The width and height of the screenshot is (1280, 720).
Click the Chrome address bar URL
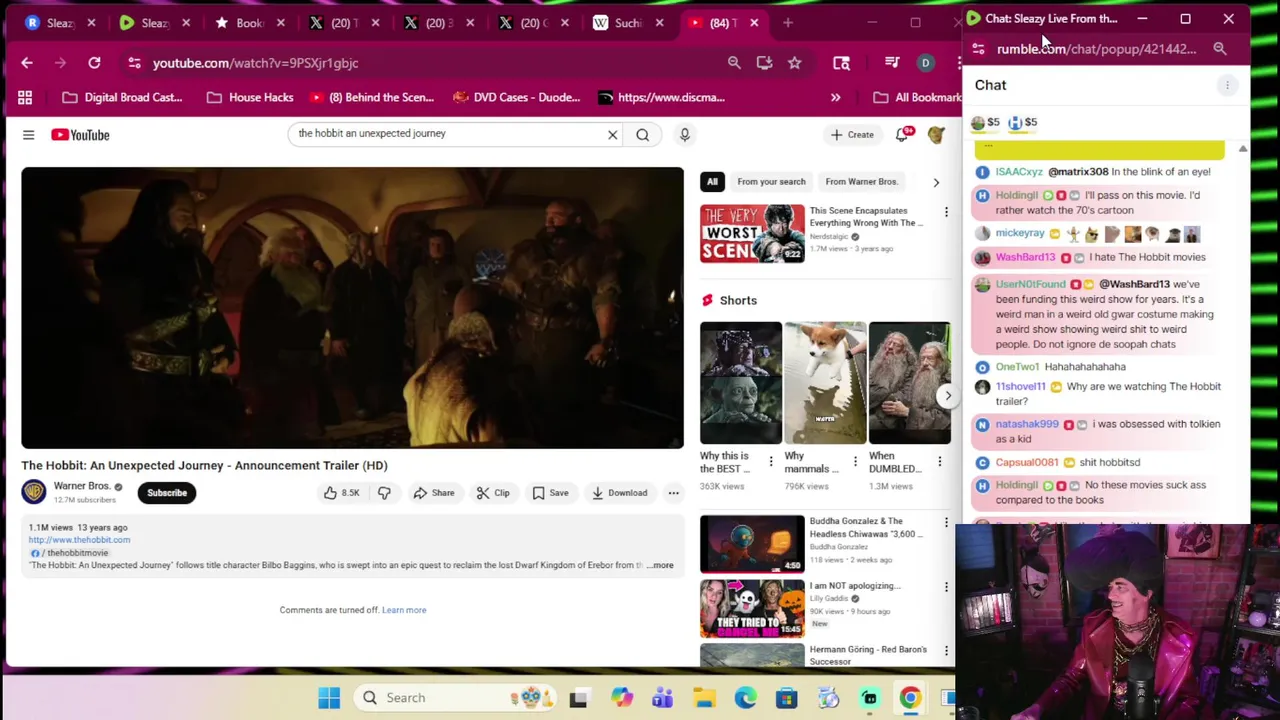[x=255, y=63]
